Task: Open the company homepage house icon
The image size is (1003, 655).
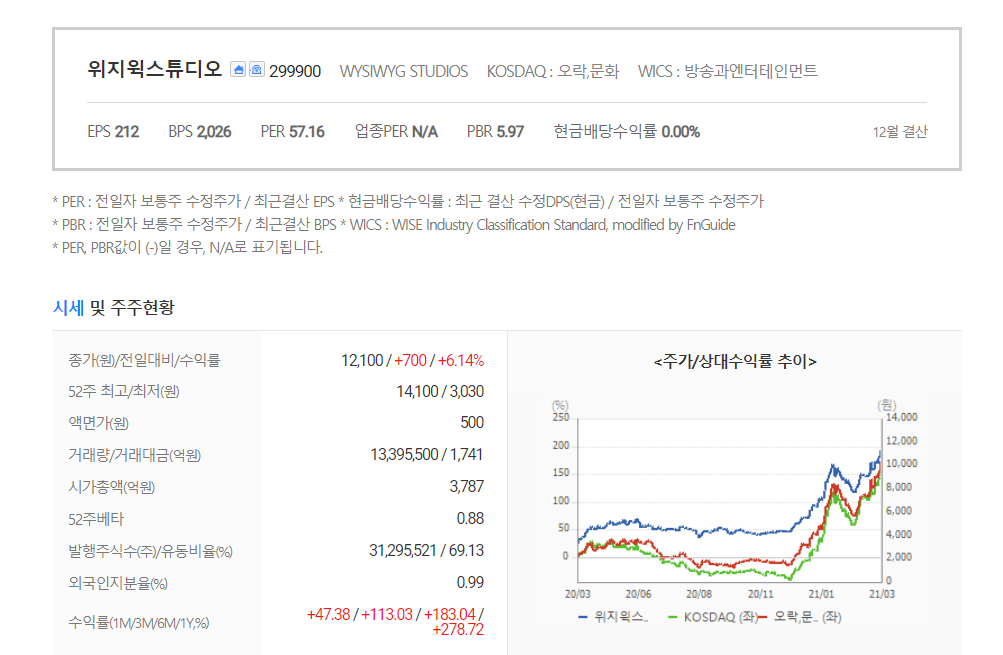Action: [x=239, y=70]
